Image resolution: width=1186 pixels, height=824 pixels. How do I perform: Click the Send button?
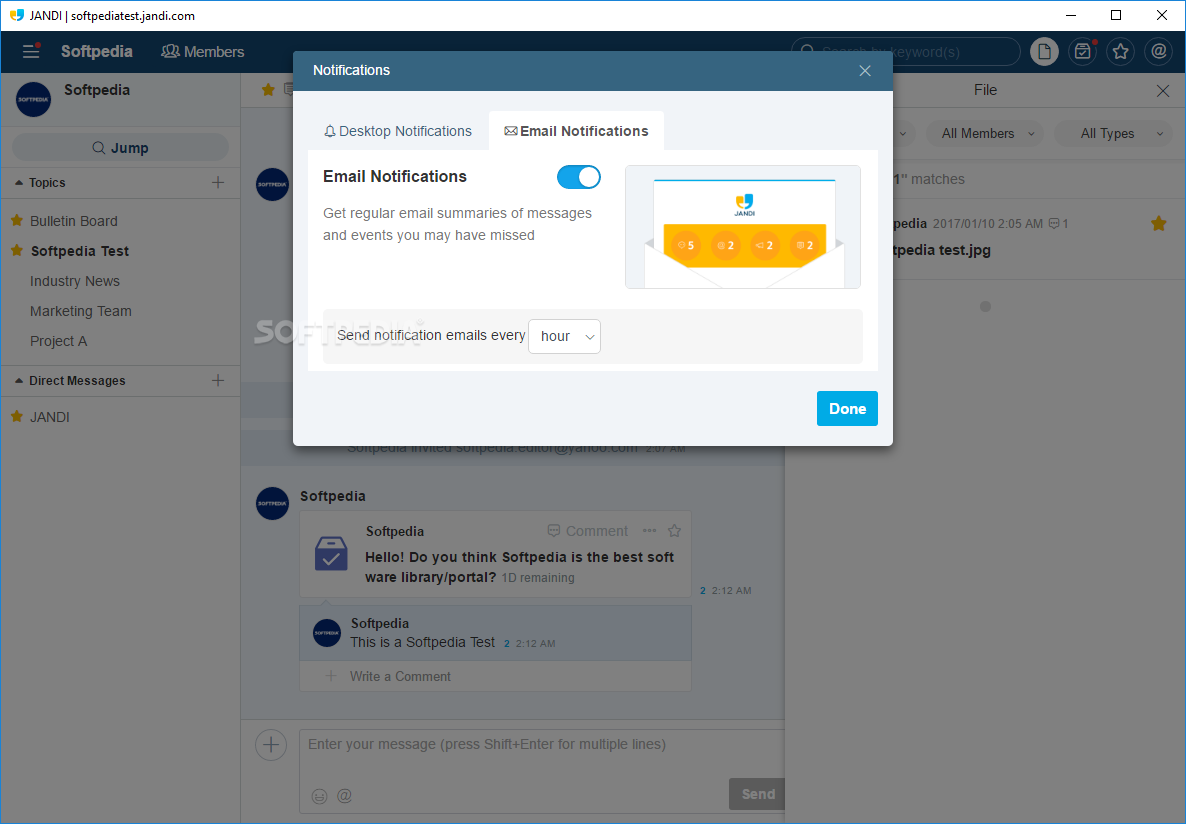coord(757,794)
